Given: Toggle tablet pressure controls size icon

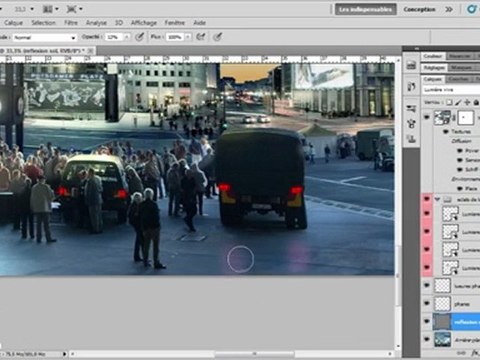Looking at the screenshot, I should [217, 37].
